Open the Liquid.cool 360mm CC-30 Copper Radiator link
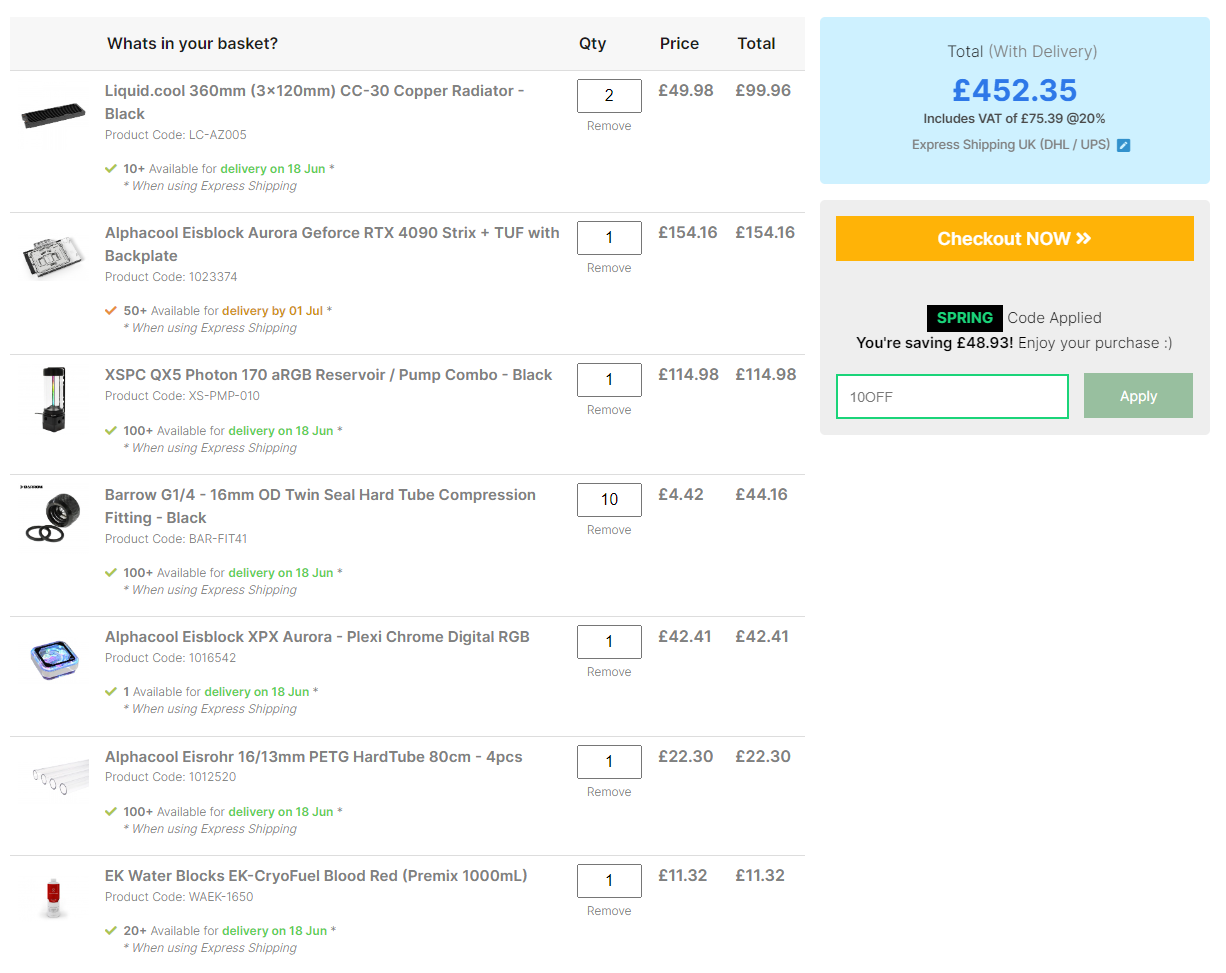This screenshot has height=973, width=1226. (x=315, y=102)
